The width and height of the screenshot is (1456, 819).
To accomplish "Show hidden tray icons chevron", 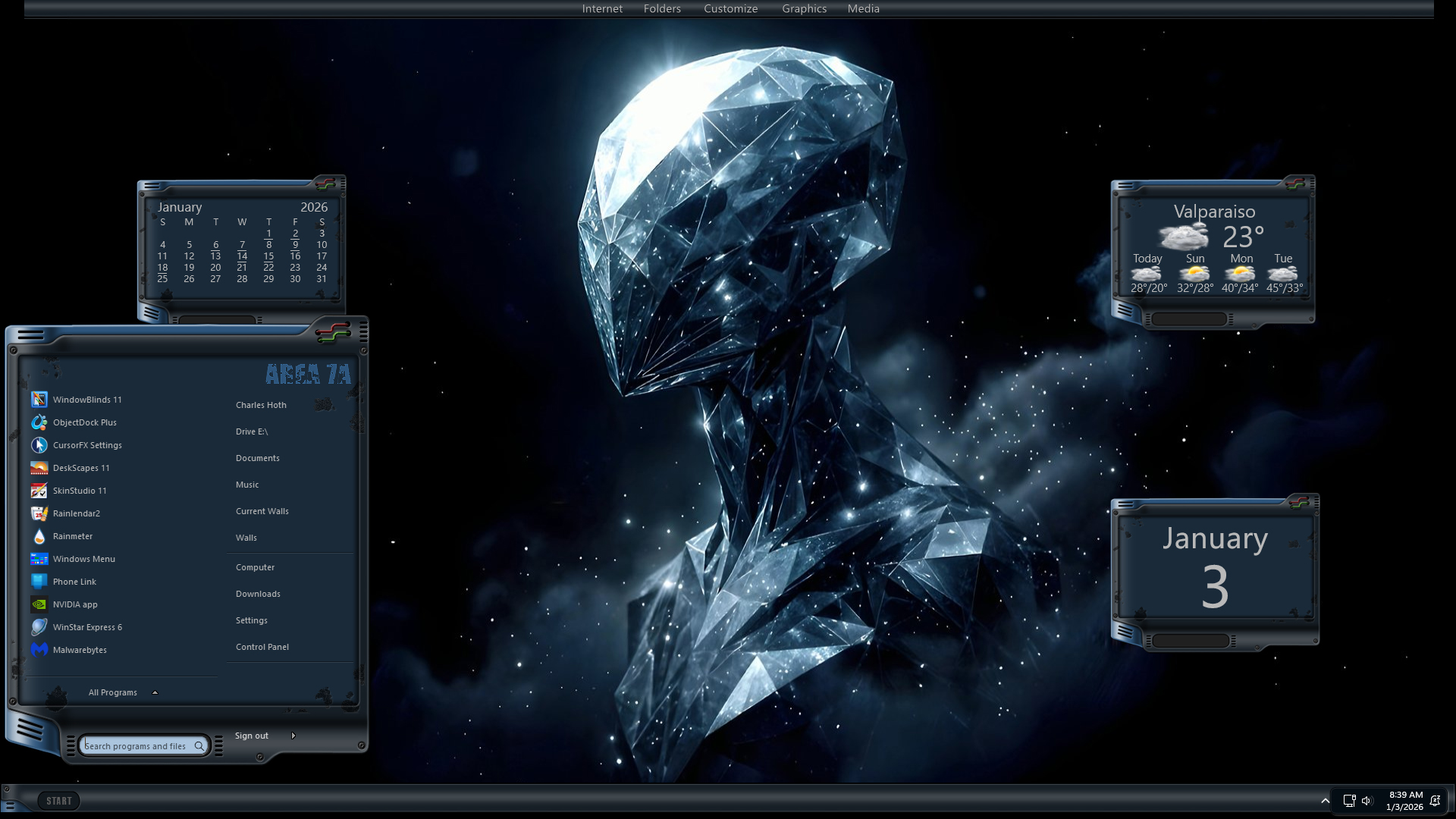I will [x=1325, y=801].
